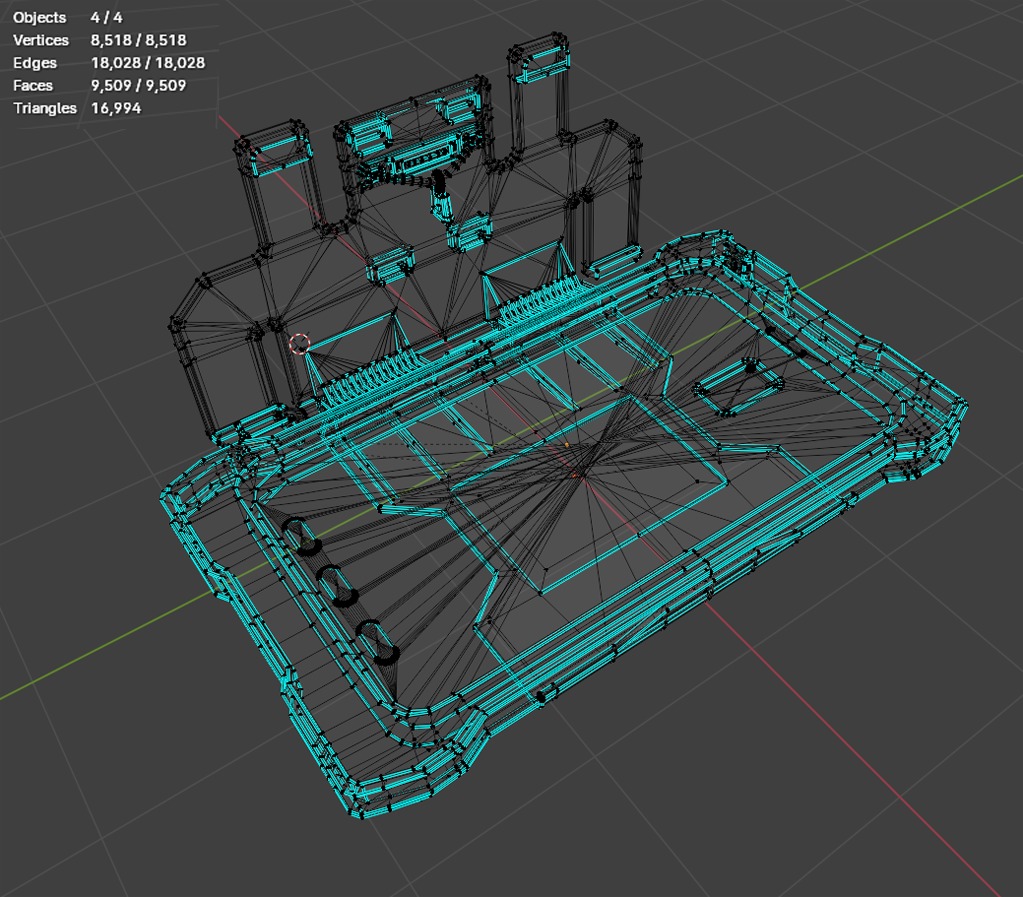Click the Triangles statistics label

[44, 108]
